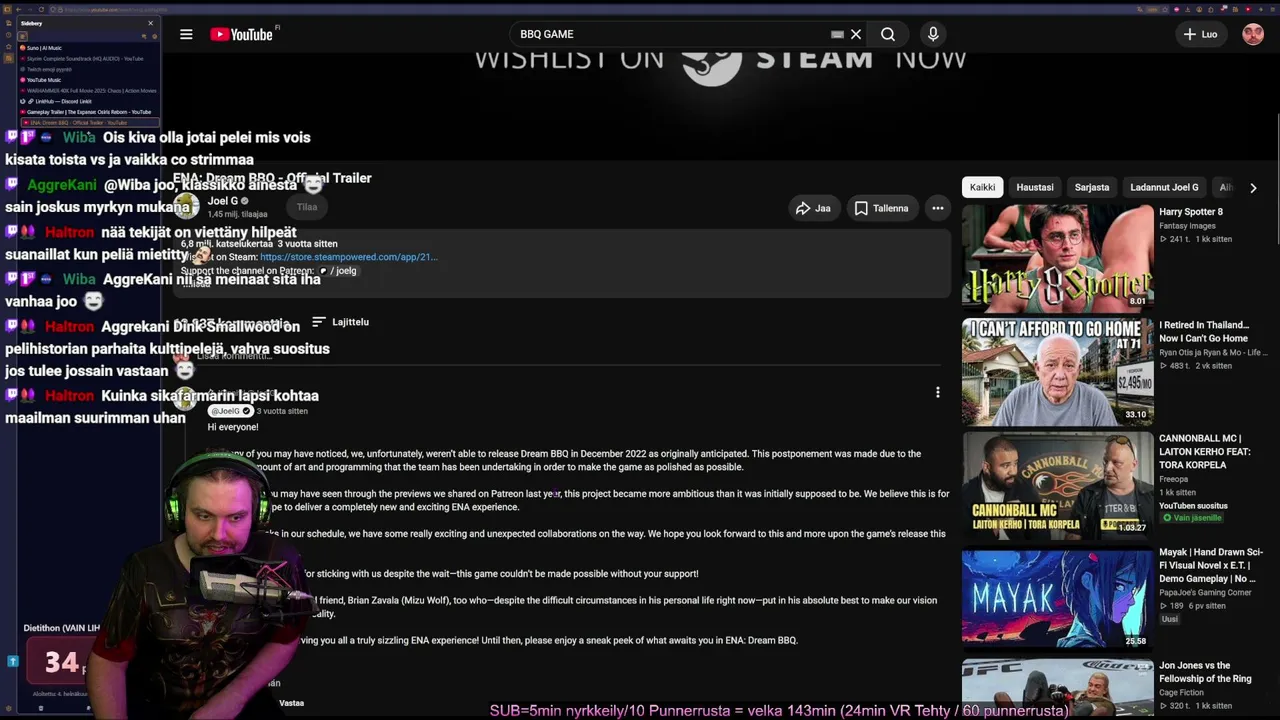This screenshot has width=1280, height=720.
Task: Open the I Can't Afford To Go Home thumbnail
Action: [1058, 372]
